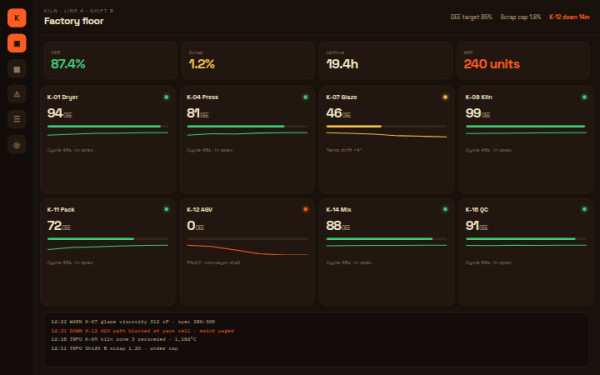Select the INFO Shift B scrap log line
This screenshot has height=375, width=600.
coord(114,349)
